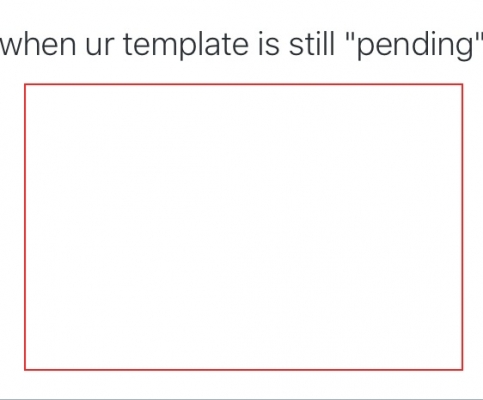Select the word "when" in the caption
Image resolution: width=483 pixels, height=400 pixels.
pyautogui.click(x=38, y=44)
